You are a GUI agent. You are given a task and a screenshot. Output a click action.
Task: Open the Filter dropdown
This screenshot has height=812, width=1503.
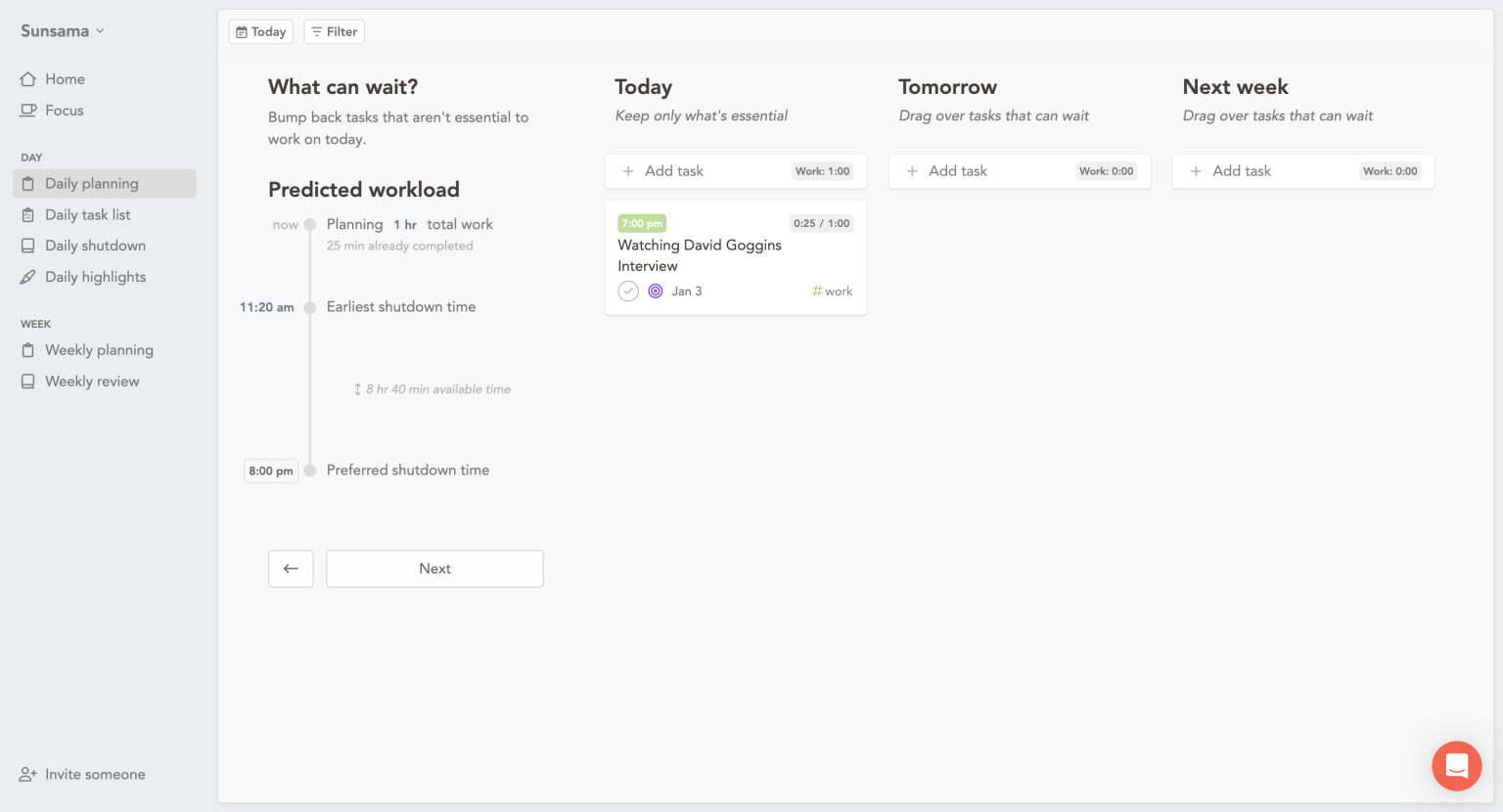point(334,31)
